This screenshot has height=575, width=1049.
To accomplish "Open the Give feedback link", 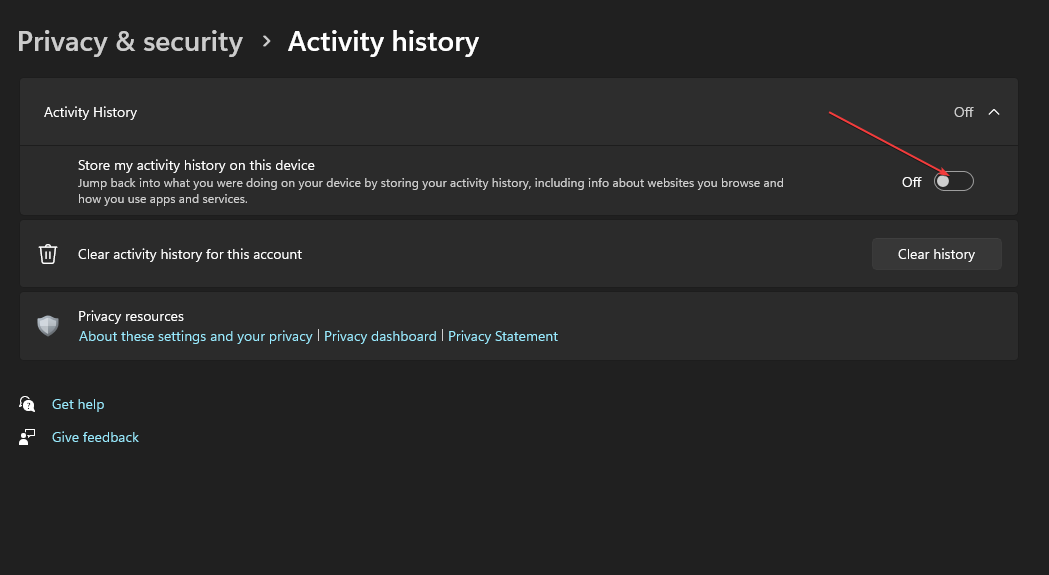I will (95, 437).
